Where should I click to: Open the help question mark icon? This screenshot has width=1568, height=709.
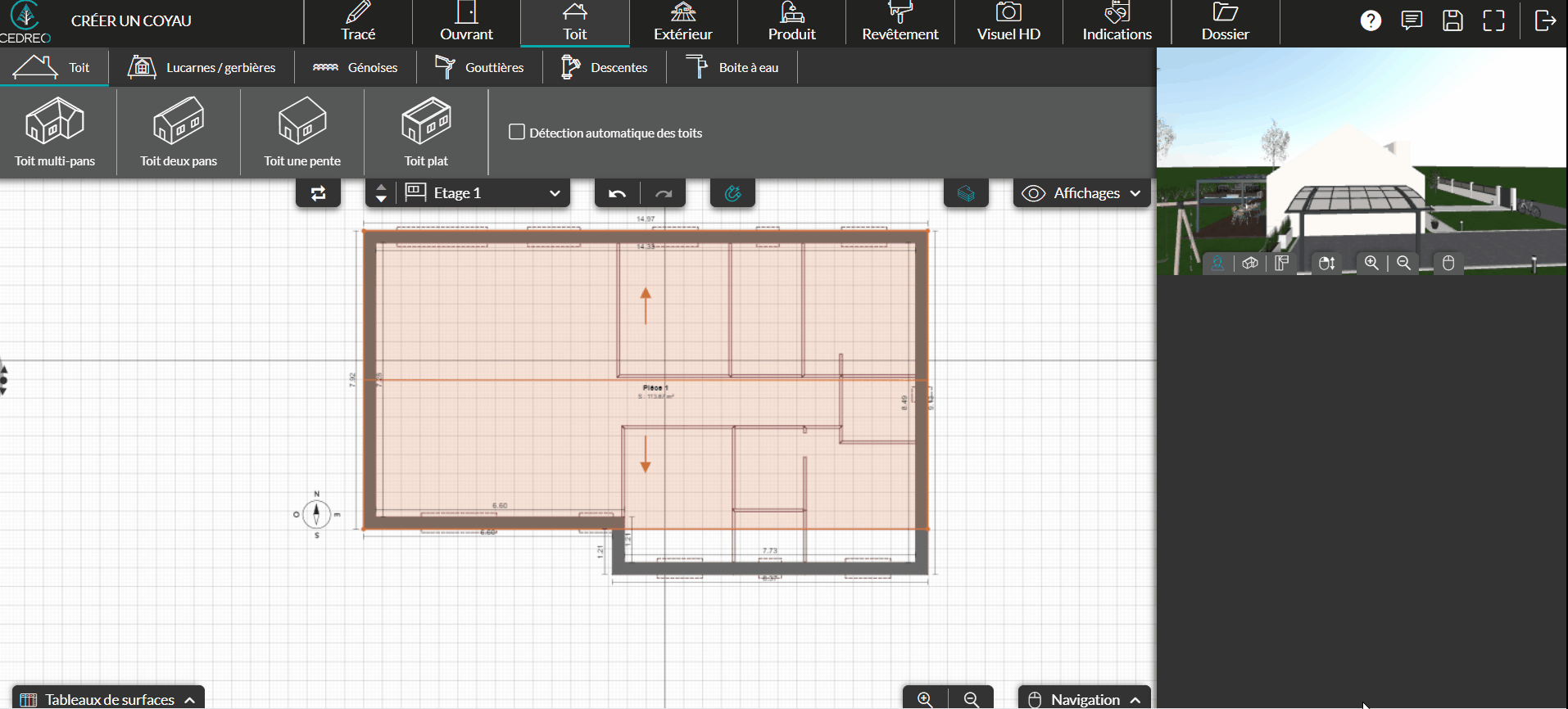click(1371, 21)
